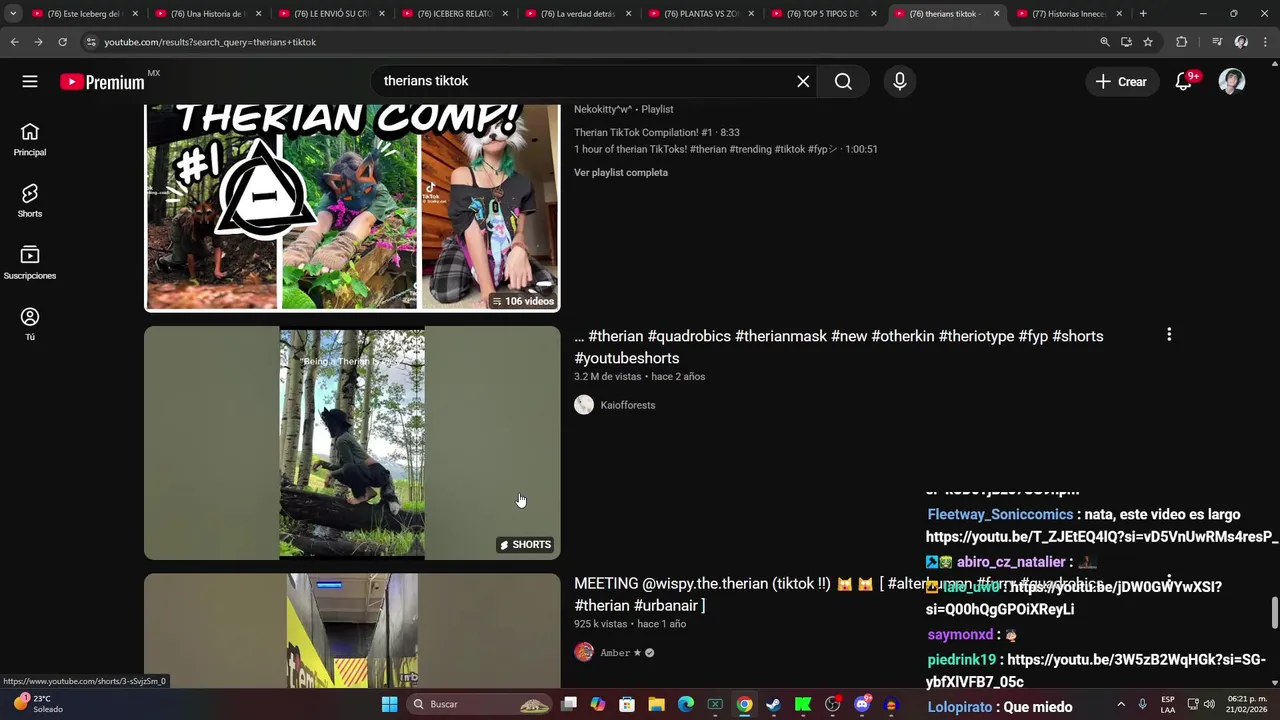Run search with magnifier button
The image size is (1280, 720).
[843, 81]
